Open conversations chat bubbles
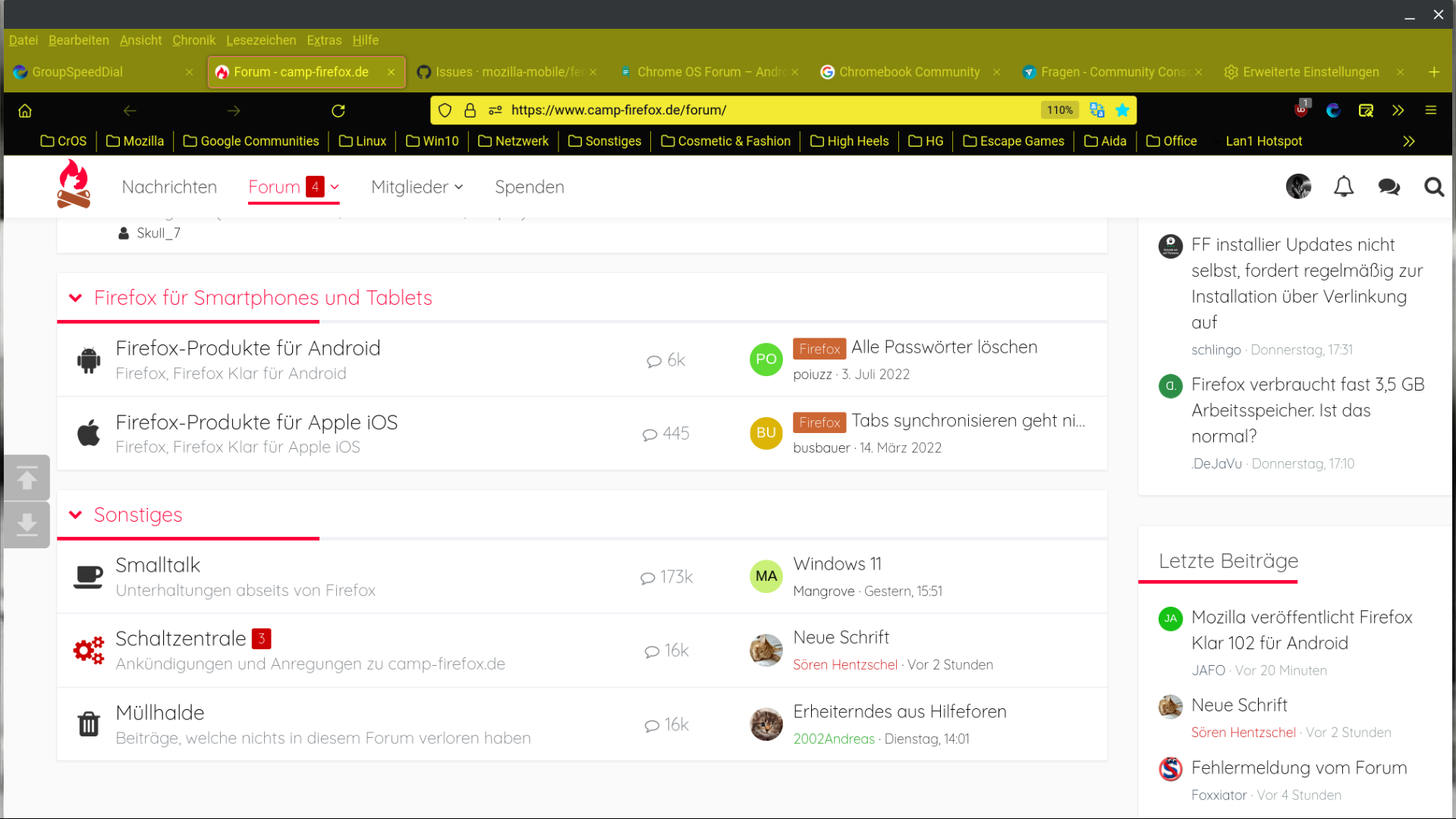 pos(1389,187)
